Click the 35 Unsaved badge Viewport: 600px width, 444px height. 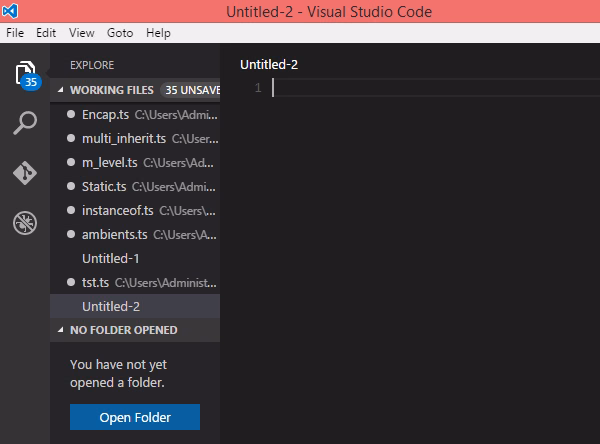[191, 90]
